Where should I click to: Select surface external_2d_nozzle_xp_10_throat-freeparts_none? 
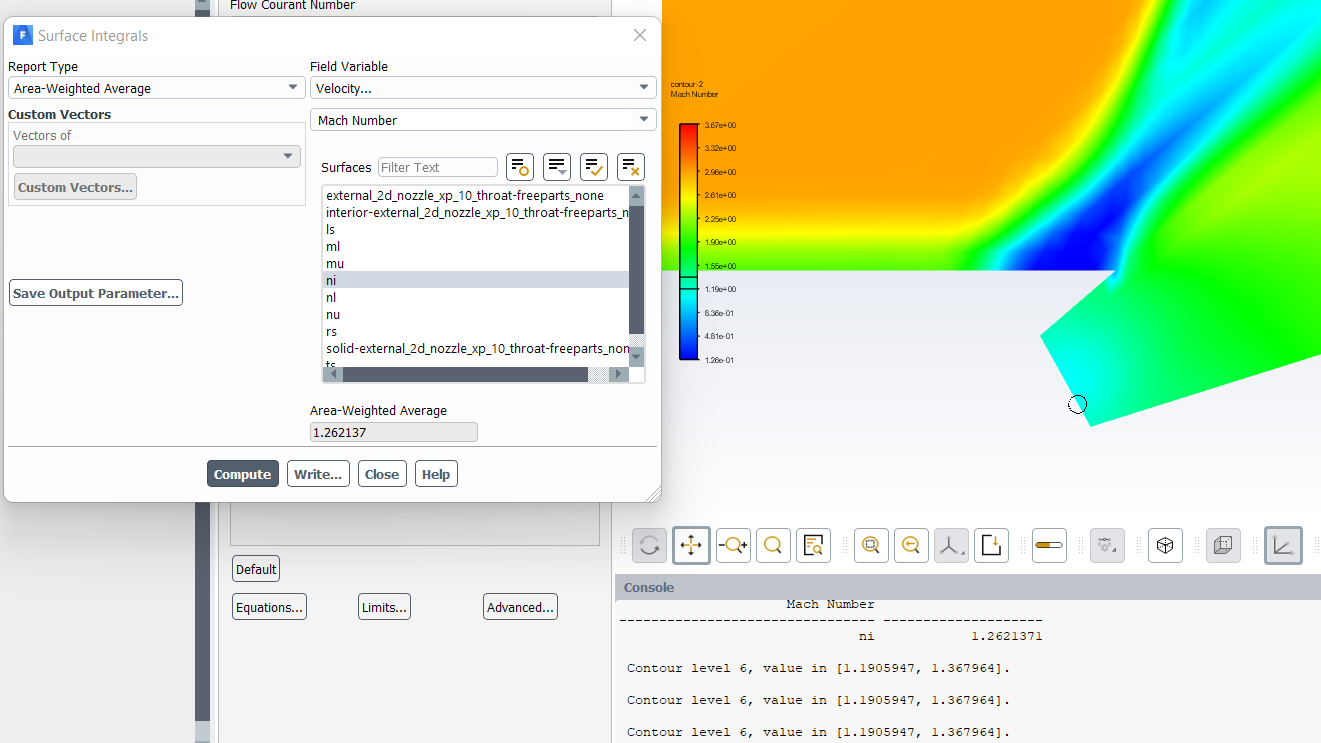476,196
